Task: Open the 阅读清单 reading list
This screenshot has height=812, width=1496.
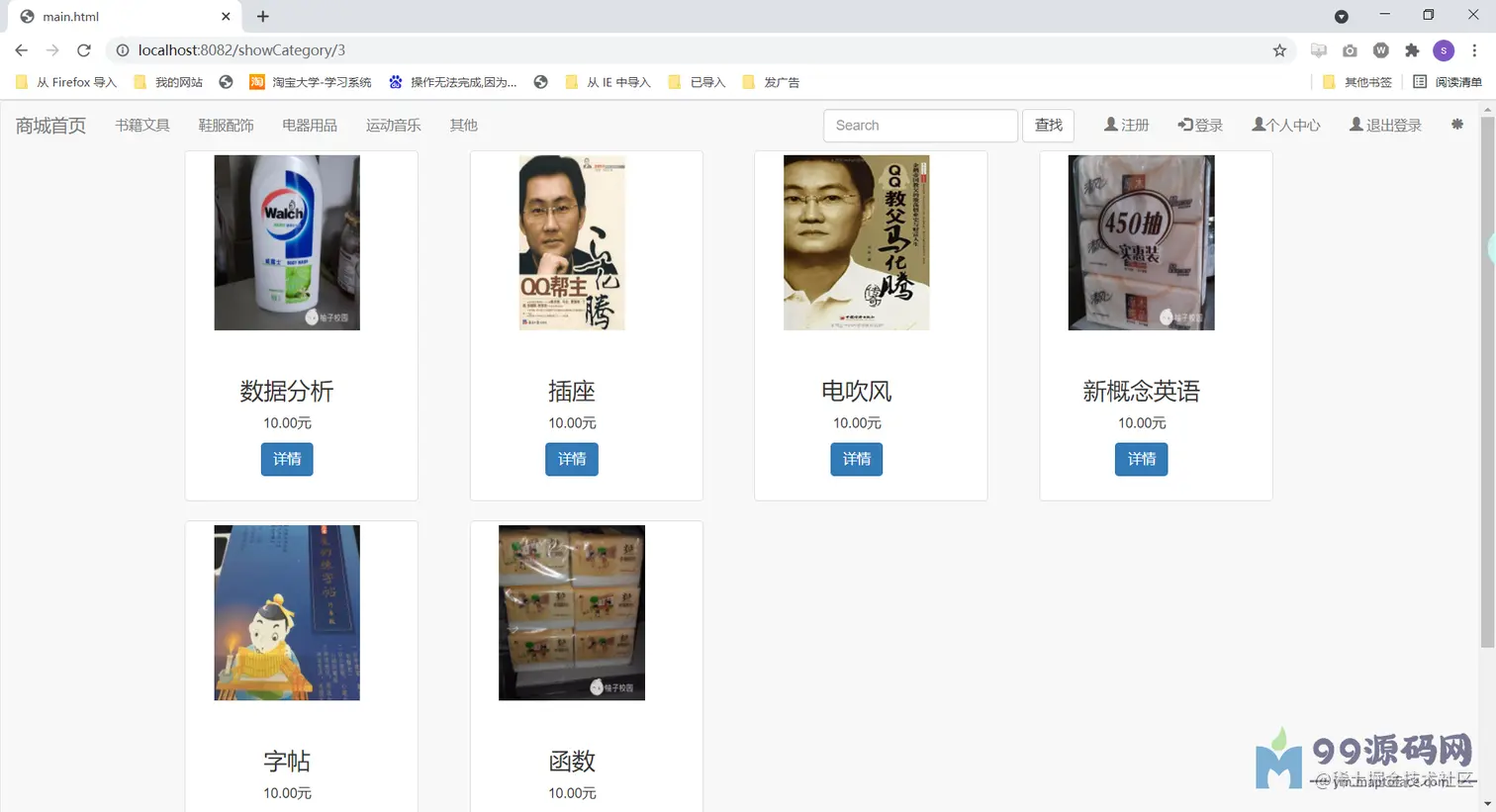Action: click(x=1448, y=82)
